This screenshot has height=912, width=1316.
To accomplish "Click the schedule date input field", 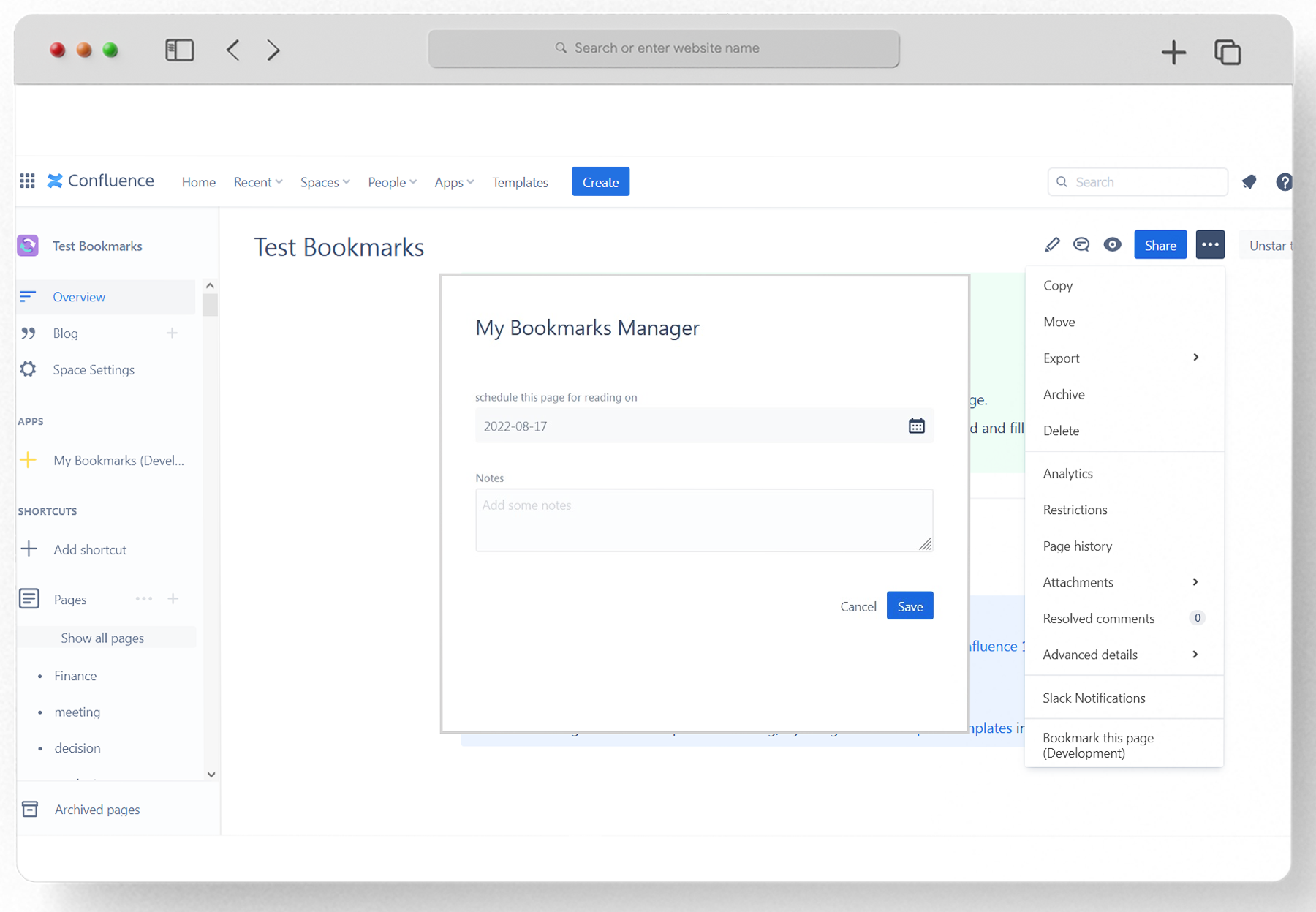I will pyautogui.click(x=704, y=426).
